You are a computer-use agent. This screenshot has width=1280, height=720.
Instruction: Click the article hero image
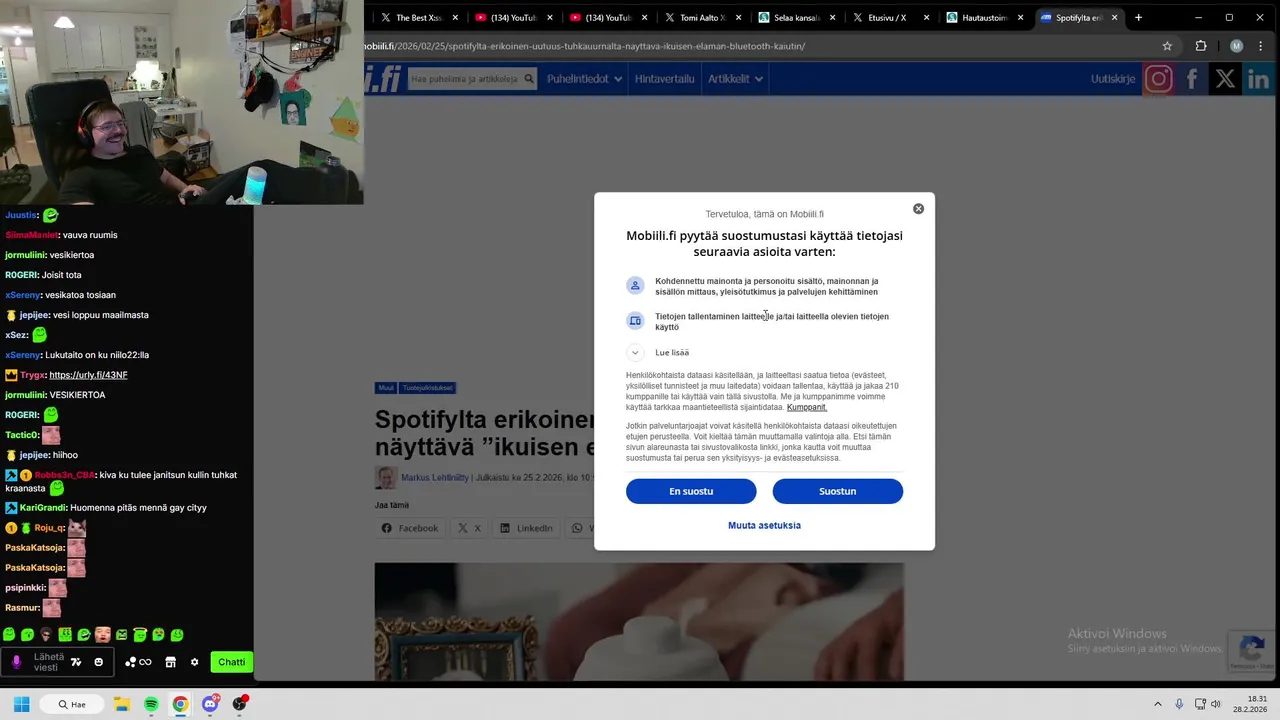tap(639, 621)
